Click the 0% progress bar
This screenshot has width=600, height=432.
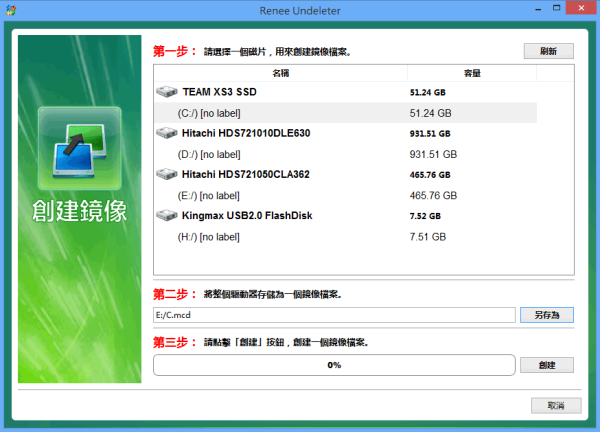tap(334, 365)
